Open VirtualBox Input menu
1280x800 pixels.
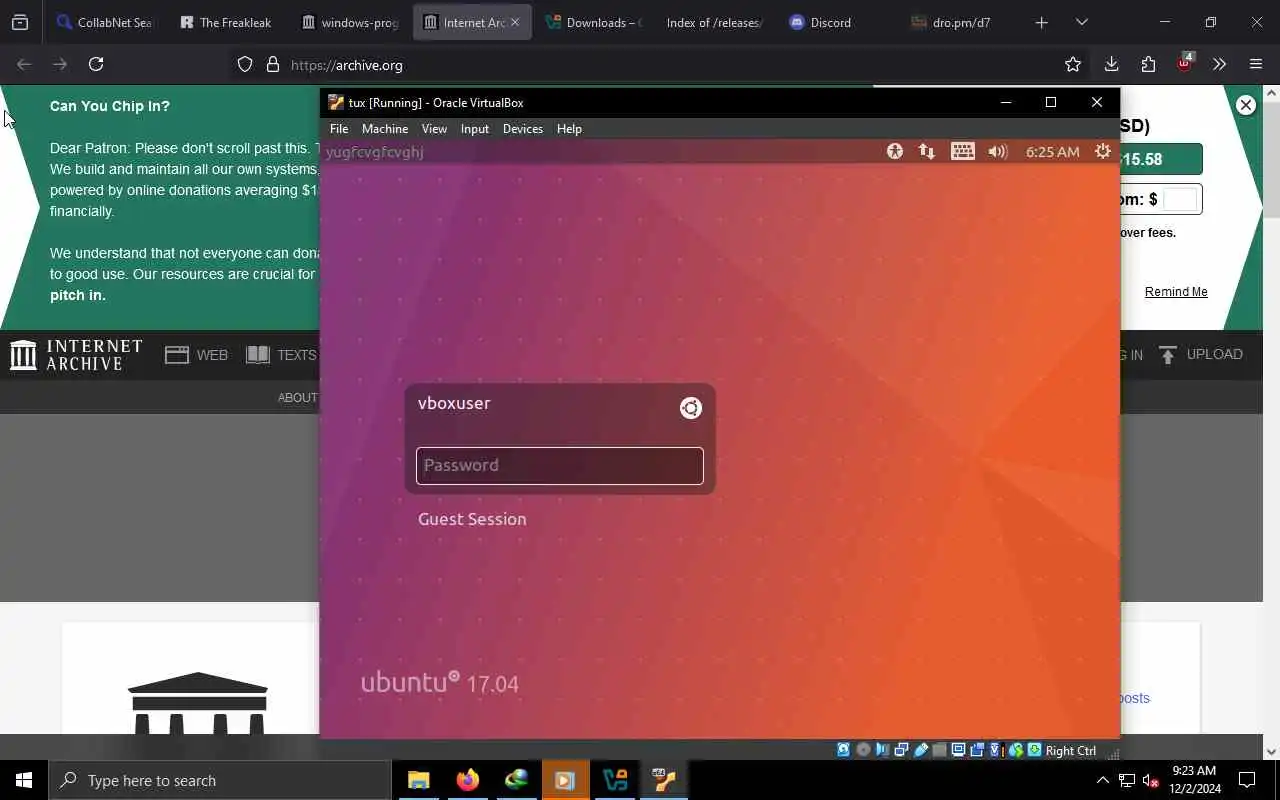coord(475,129)
